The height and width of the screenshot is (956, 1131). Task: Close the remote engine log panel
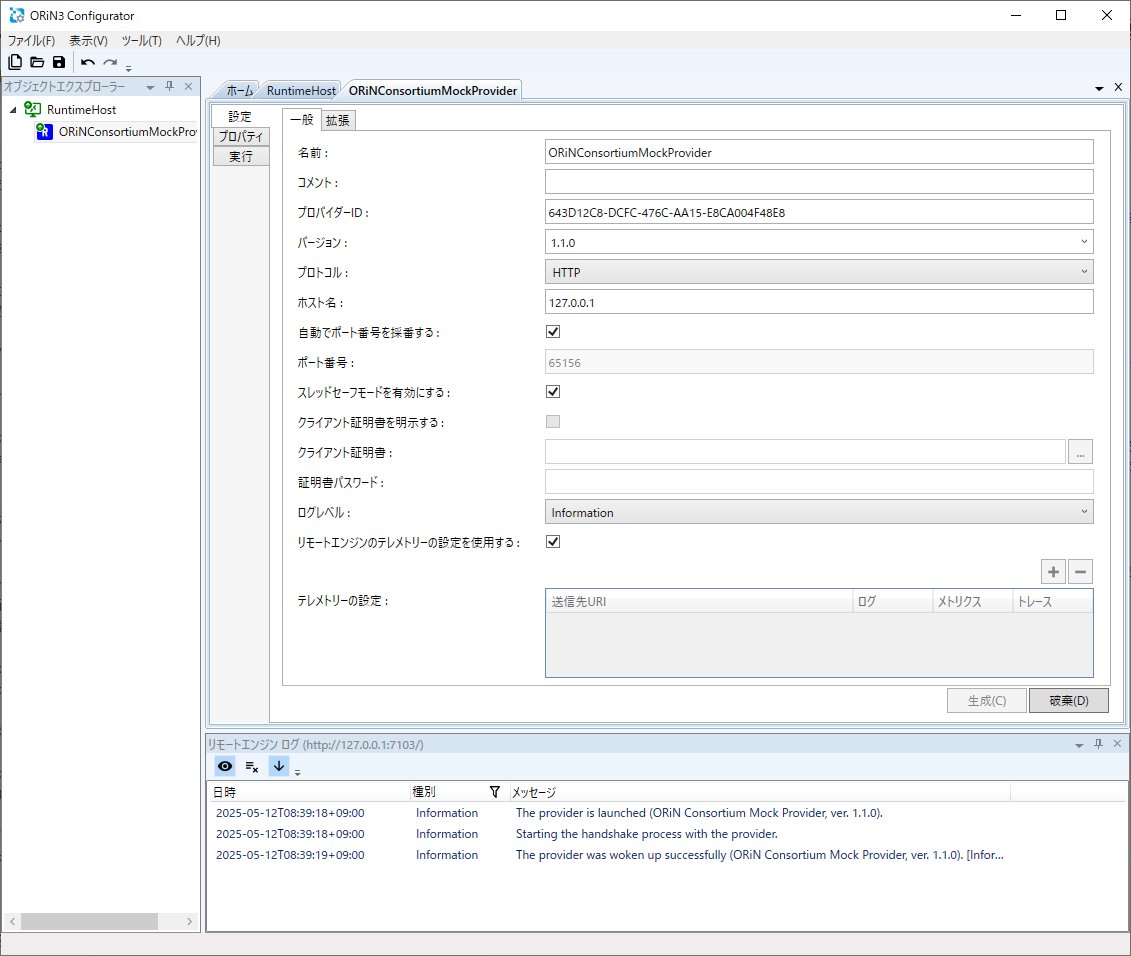(1117, 744)
